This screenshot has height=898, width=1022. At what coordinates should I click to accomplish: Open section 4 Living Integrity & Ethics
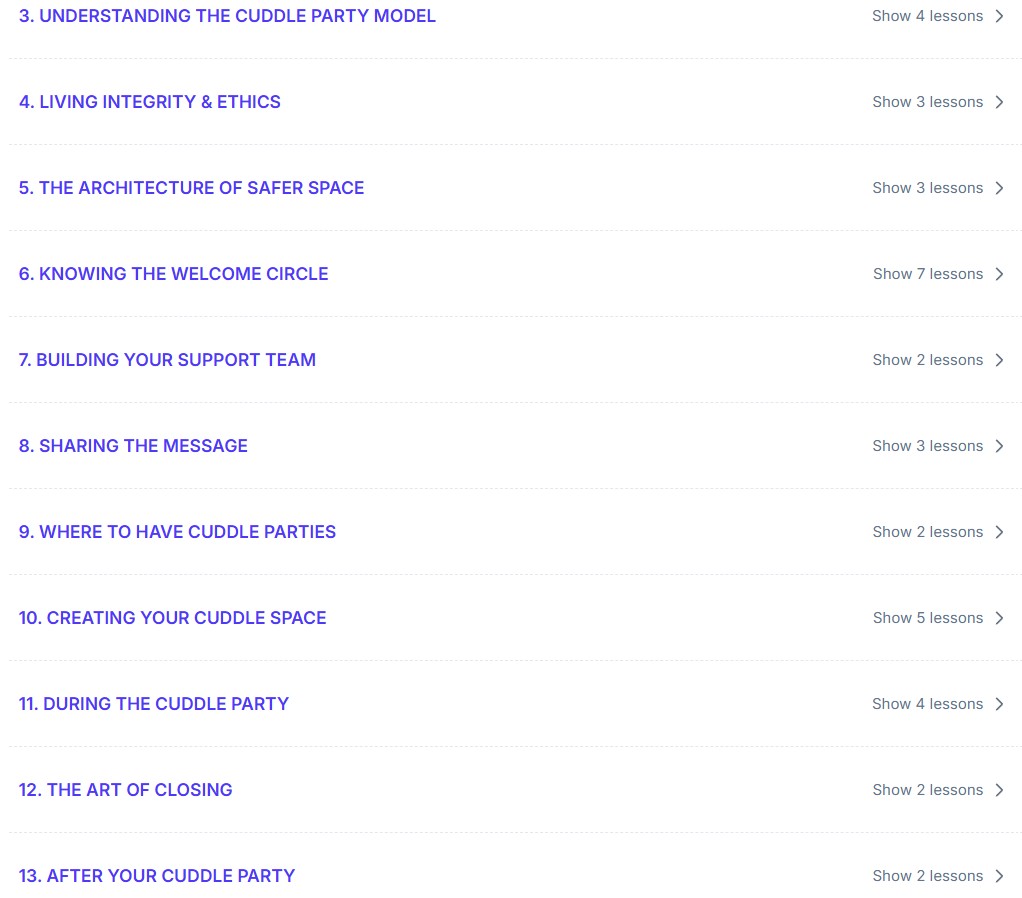[x=150, y=102]
